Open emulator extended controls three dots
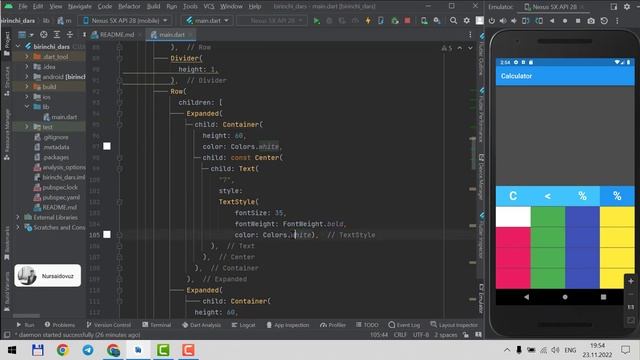Screen dimensions: 640x360 (x=617, y=20)
